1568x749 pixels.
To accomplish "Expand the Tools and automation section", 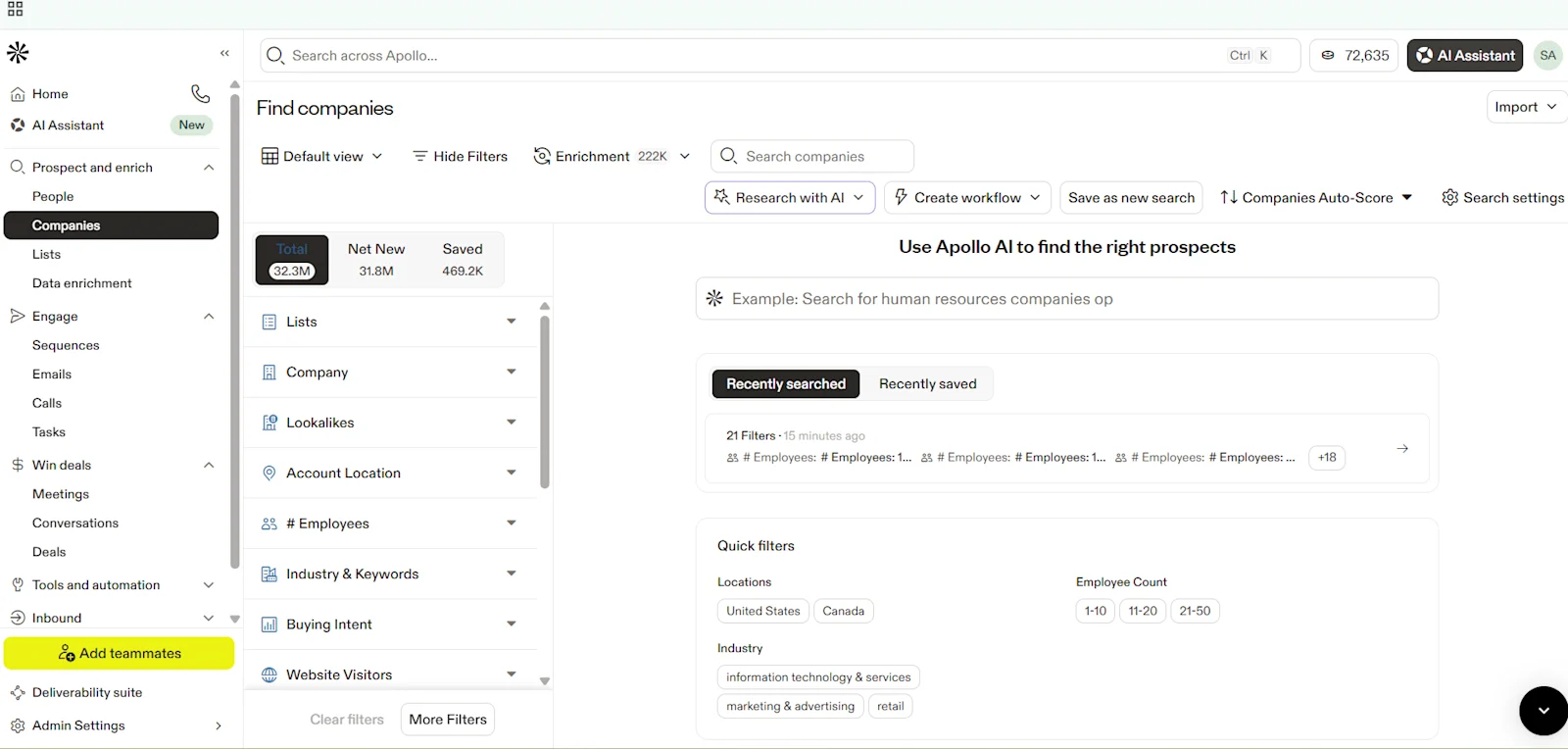I will [208, 585].
